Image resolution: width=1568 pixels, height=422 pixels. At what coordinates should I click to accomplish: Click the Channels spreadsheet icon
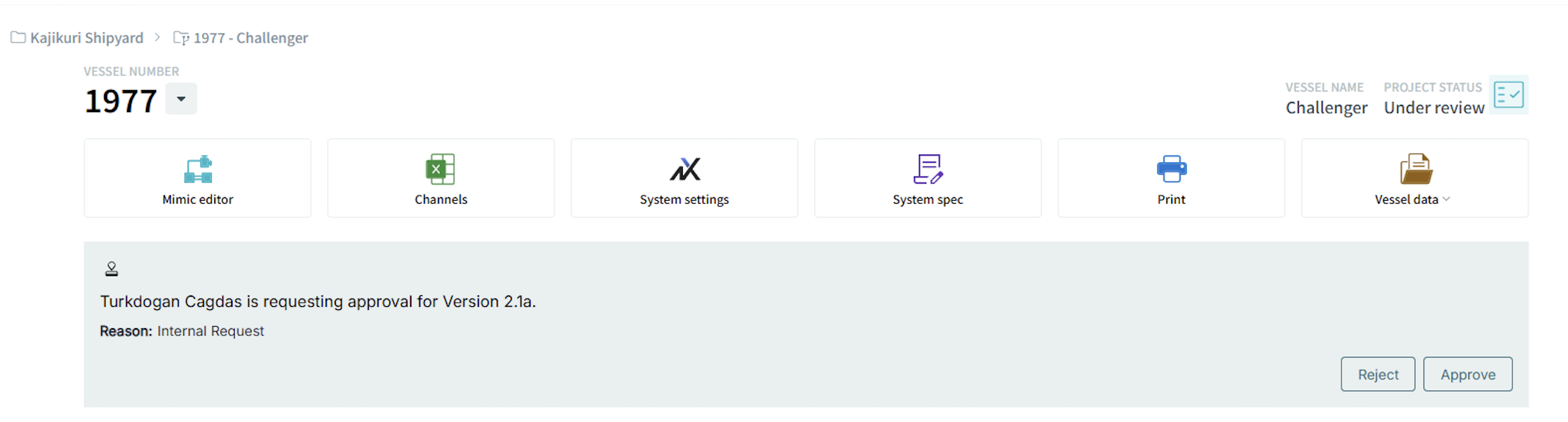pos(441,169)
